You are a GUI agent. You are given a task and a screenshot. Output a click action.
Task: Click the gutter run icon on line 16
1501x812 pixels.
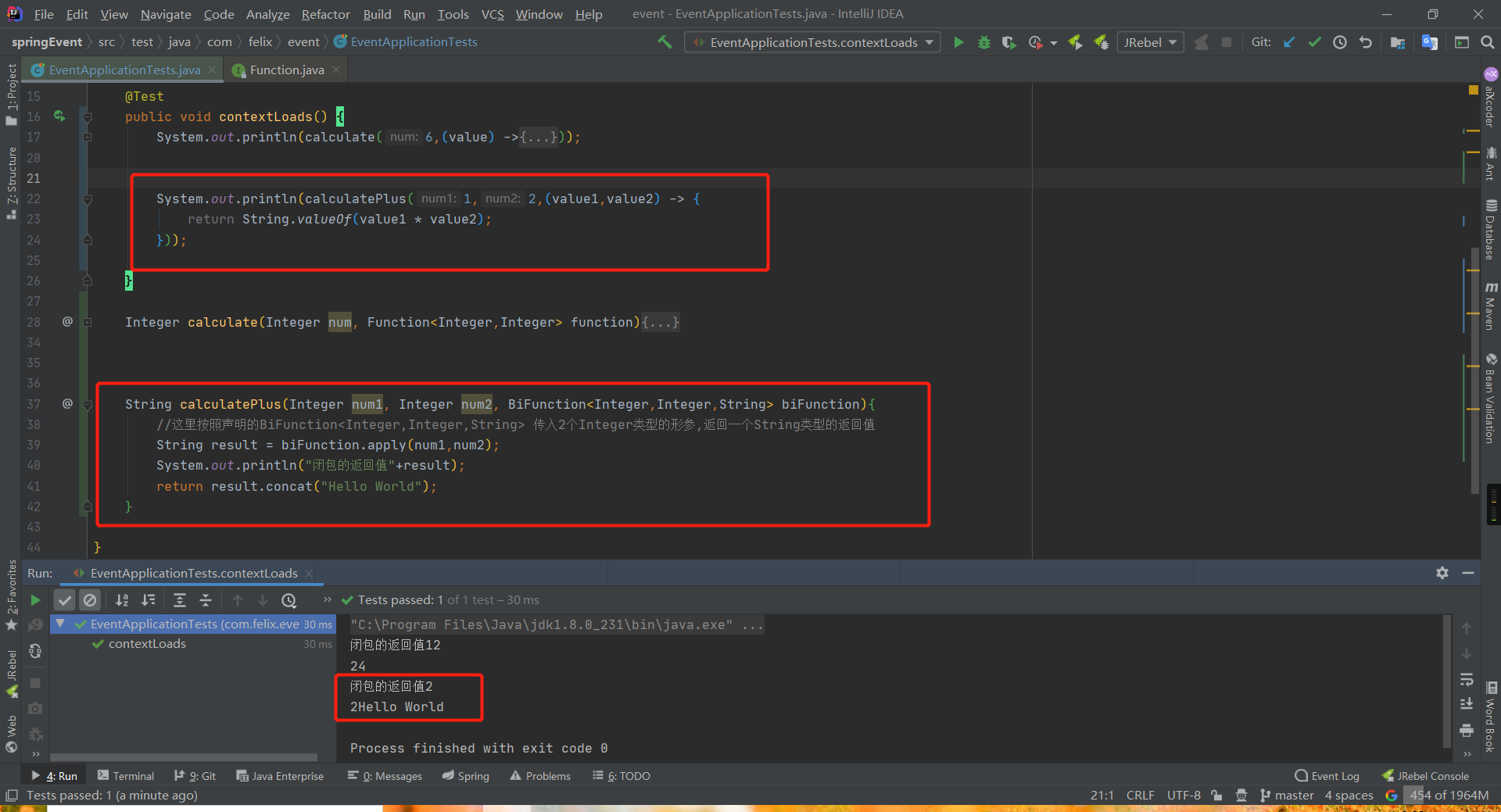[59, 116]
